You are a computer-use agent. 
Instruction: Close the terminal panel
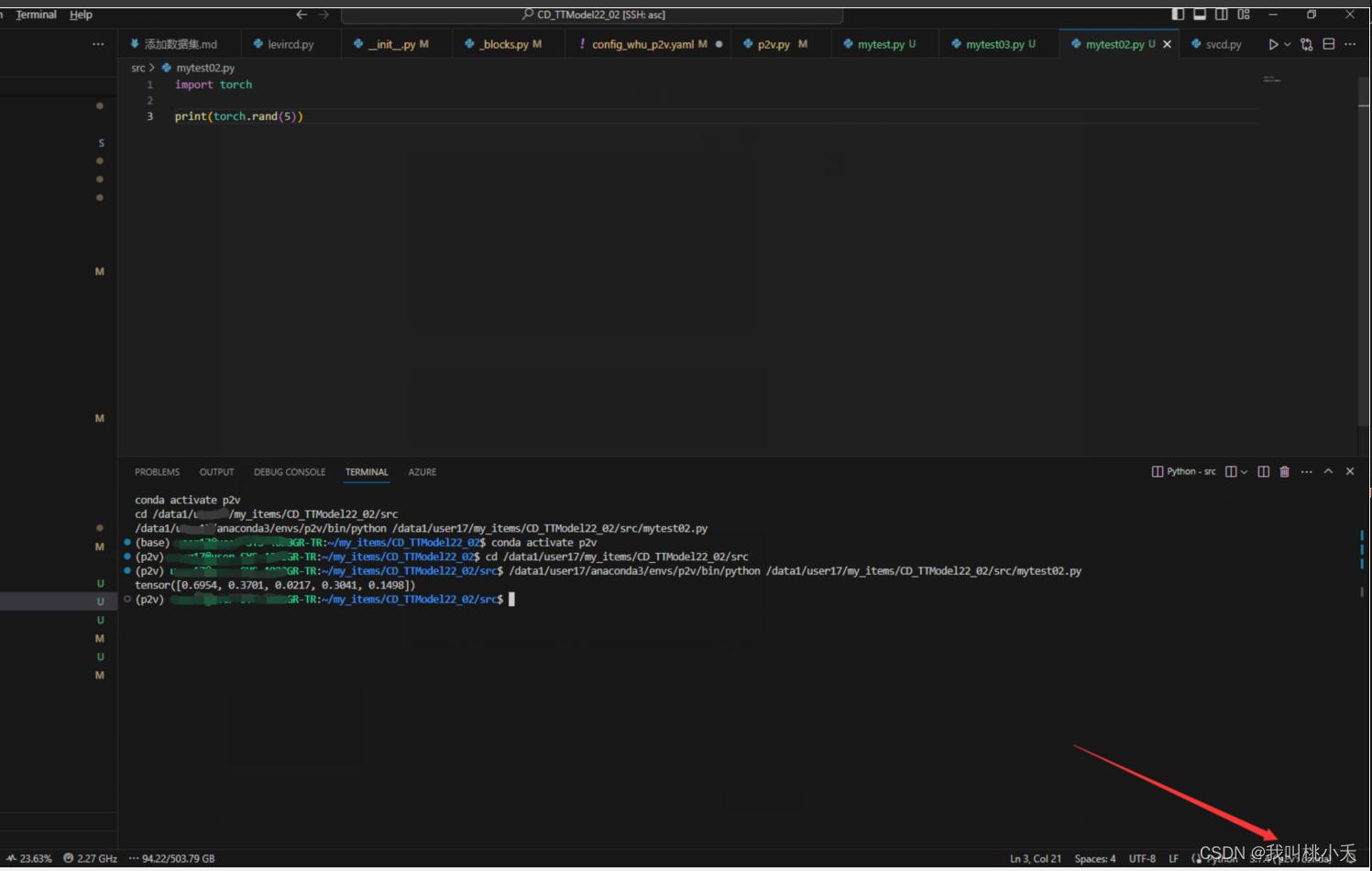[1350, 471]
